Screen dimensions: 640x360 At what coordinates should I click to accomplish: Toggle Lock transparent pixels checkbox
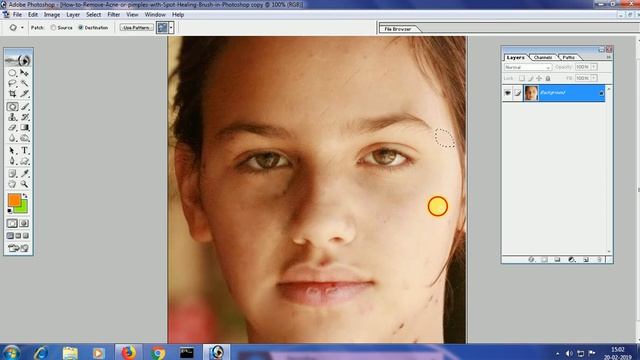[x=522, y=78]
